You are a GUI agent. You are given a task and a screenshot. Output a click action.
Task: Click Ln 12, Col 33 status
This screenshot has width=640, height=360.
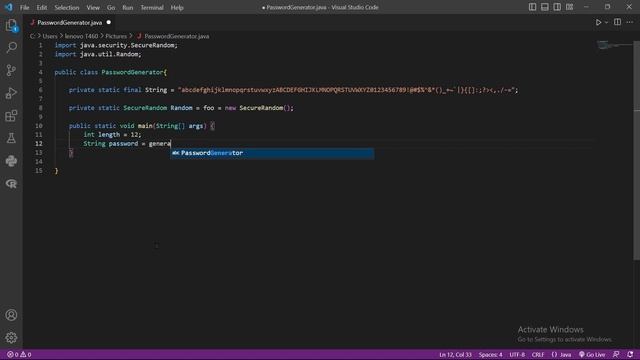[x=455, y=355]
